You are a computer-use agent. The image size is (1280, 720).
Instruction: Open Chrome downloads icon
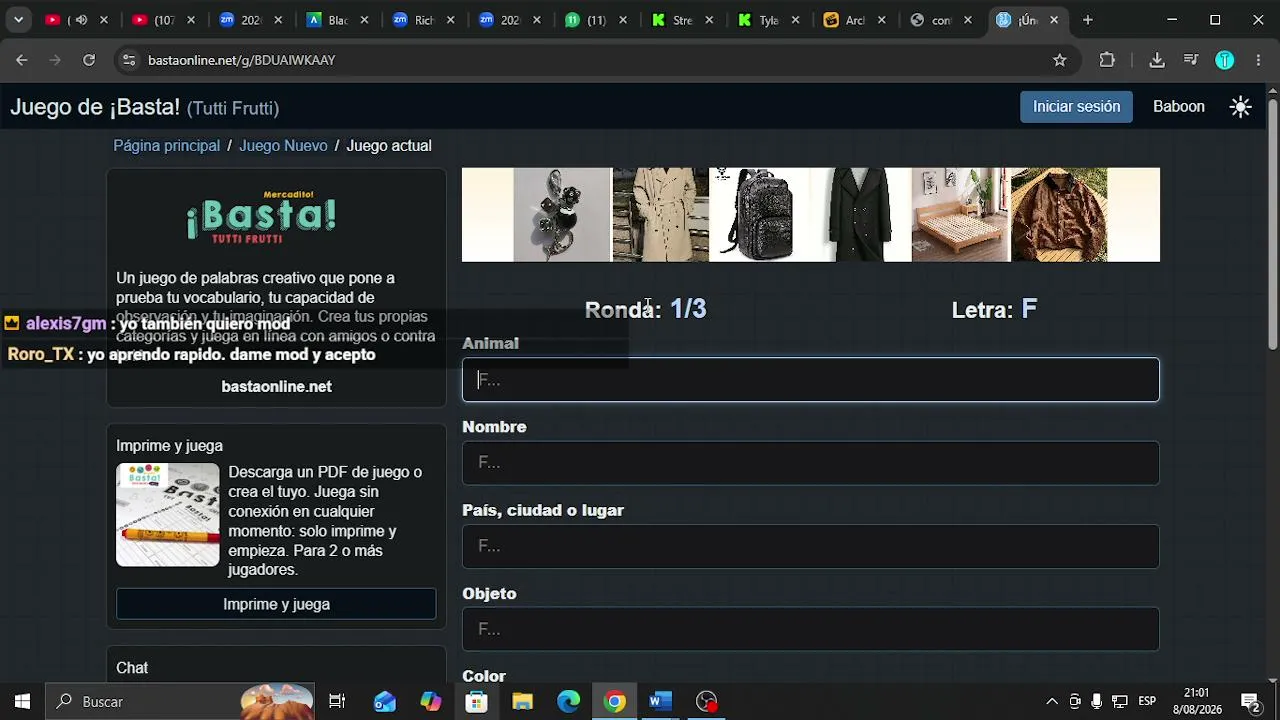pos(1157,60)
